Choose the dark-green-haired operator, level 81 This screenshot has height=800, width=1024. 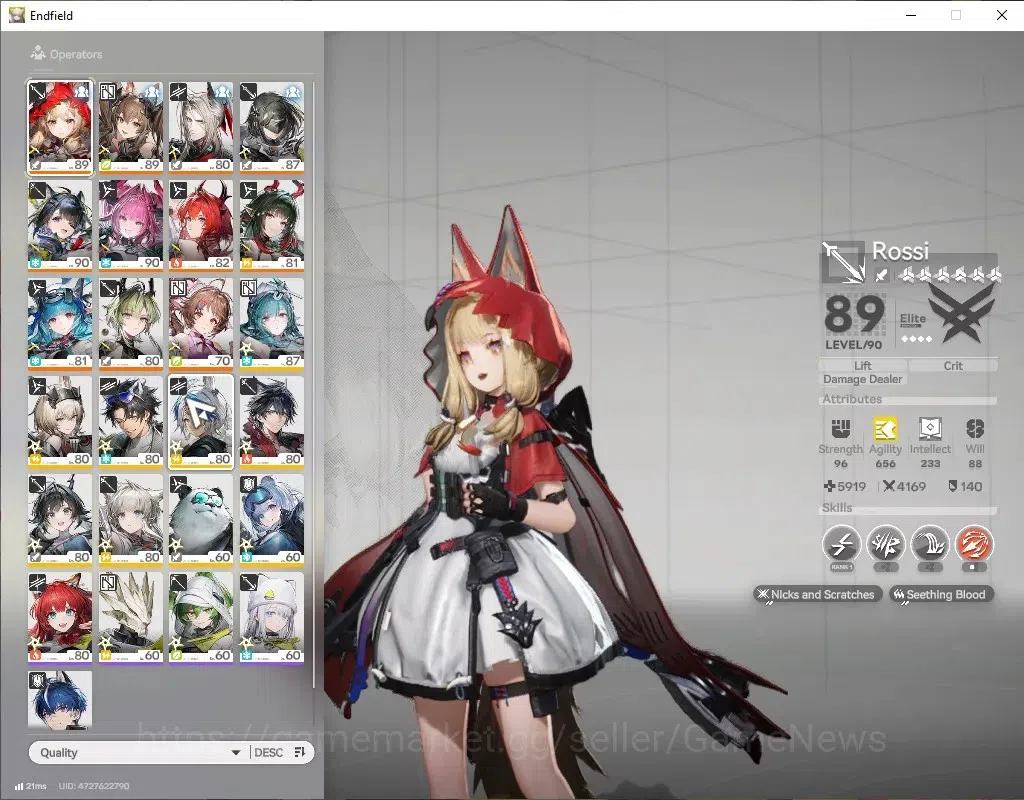tap(272, 226)
